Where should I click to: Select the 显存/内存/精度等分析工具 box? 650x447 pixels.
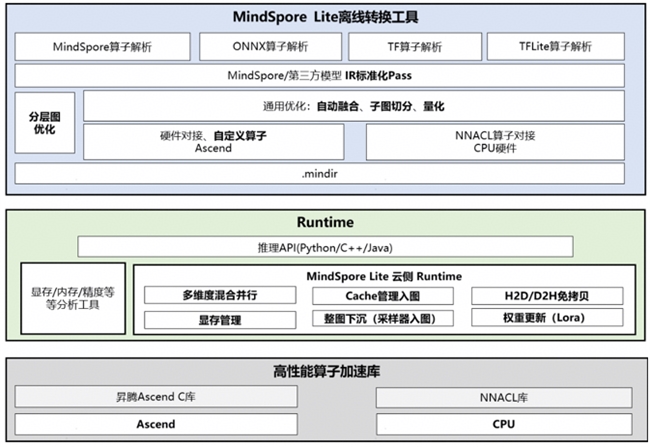[73, 299]
